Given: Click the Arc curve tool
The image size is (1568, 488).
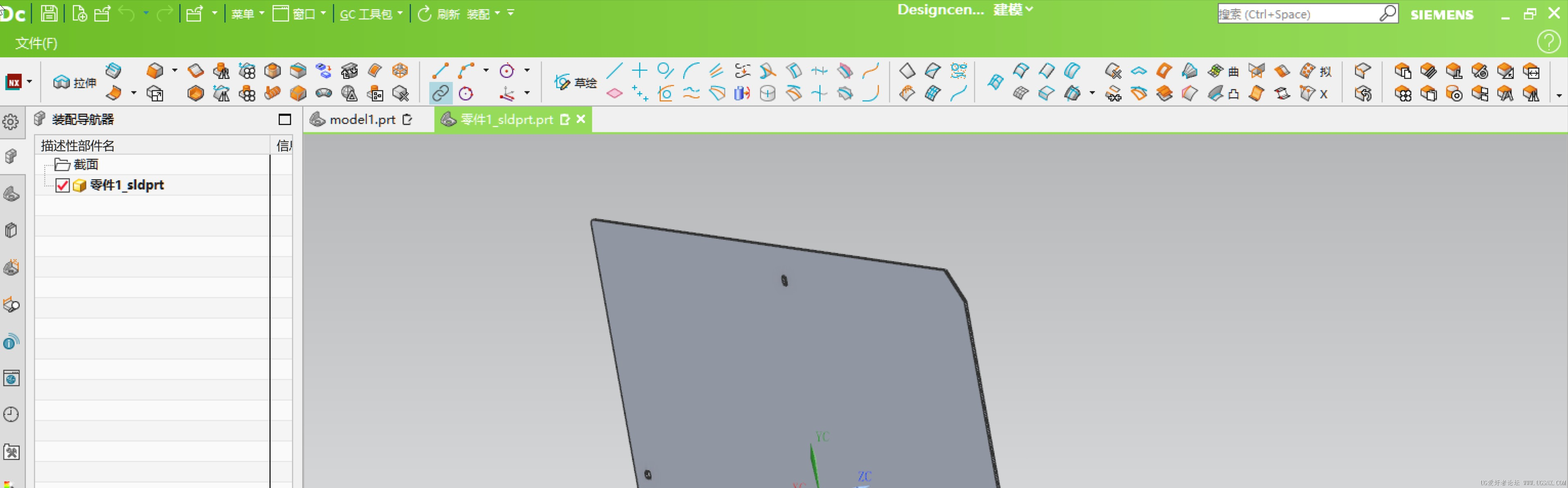Looking at the screenshot, I should [x=466, y=70].
